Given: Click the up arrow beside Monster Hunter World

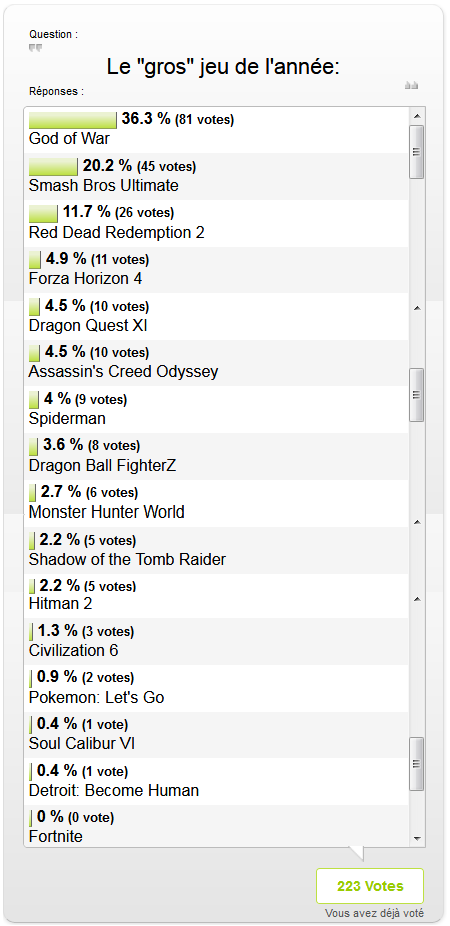Looking at the screenshot, I should (417, 522).
